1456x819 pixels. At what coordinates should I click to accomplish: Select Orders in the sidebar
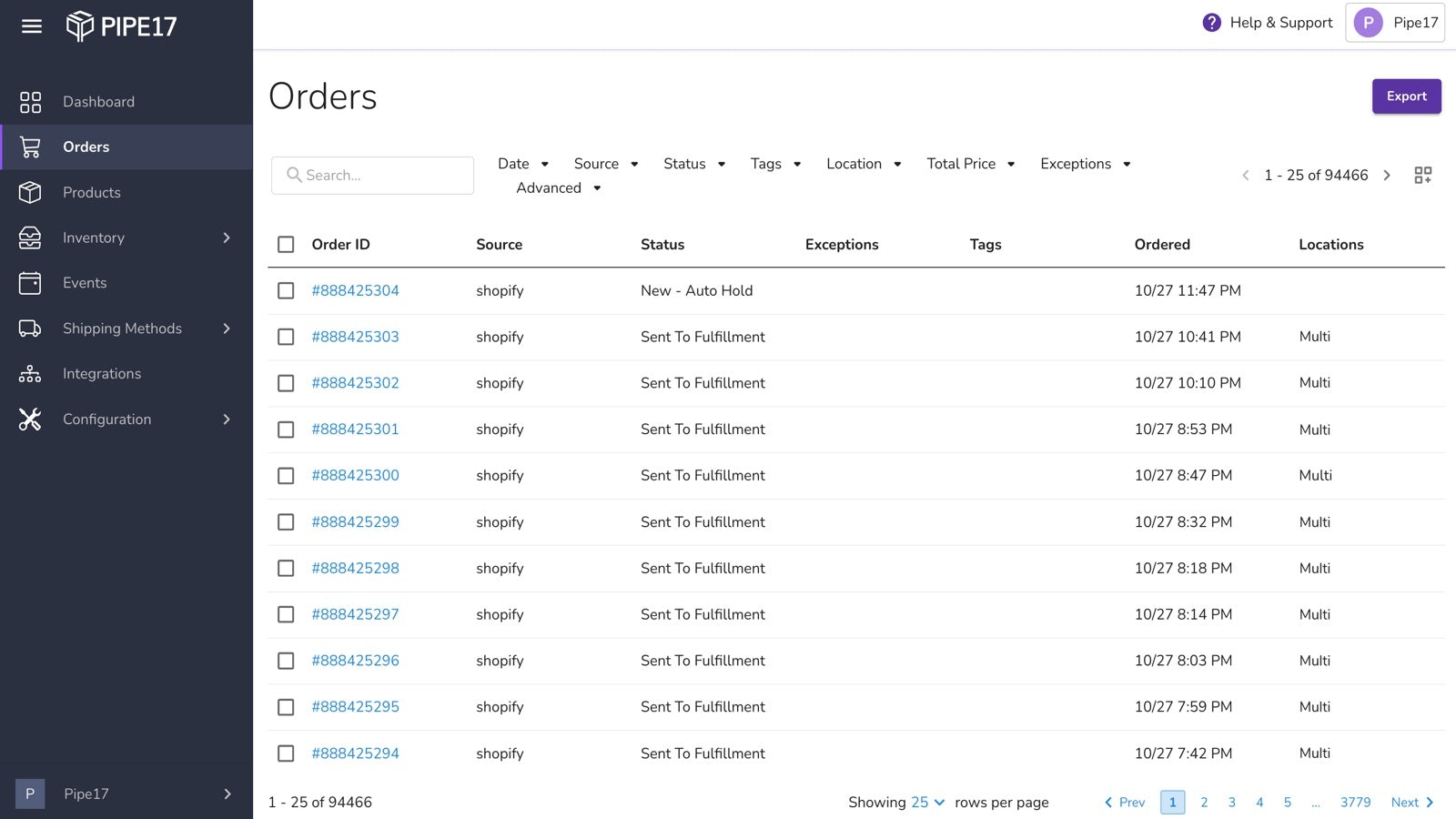[86, 147]
